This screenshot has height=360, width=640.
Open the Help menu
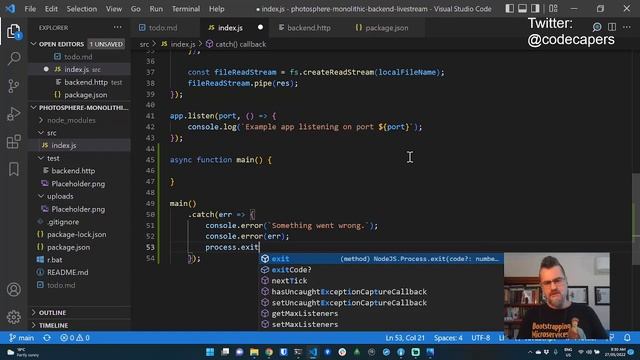coord(217,9)
